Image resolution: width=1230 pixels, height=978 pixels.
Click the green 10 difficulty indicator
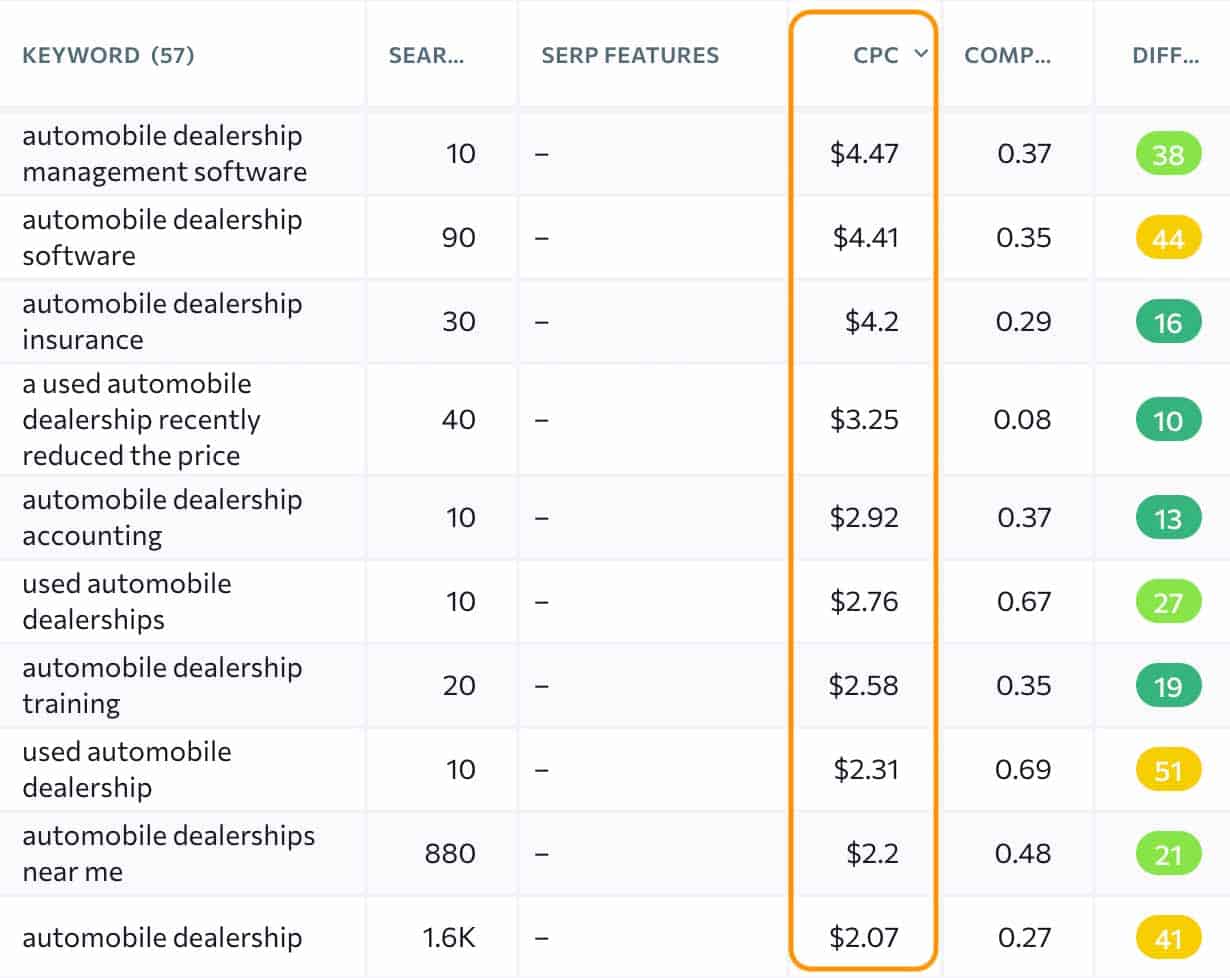coord(1166,421)
